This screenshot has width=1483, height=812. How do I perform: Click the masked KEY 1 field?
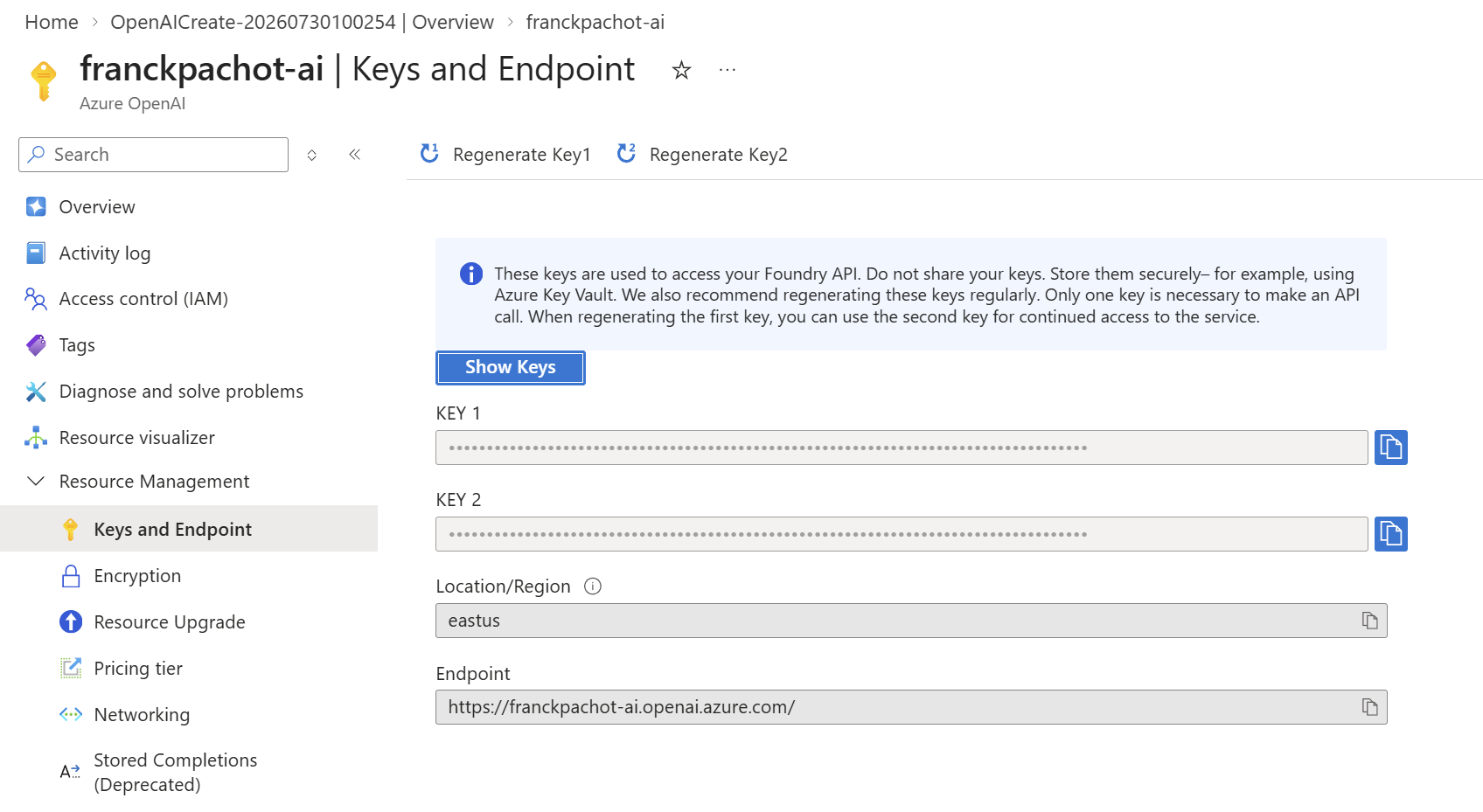point(902,448)
